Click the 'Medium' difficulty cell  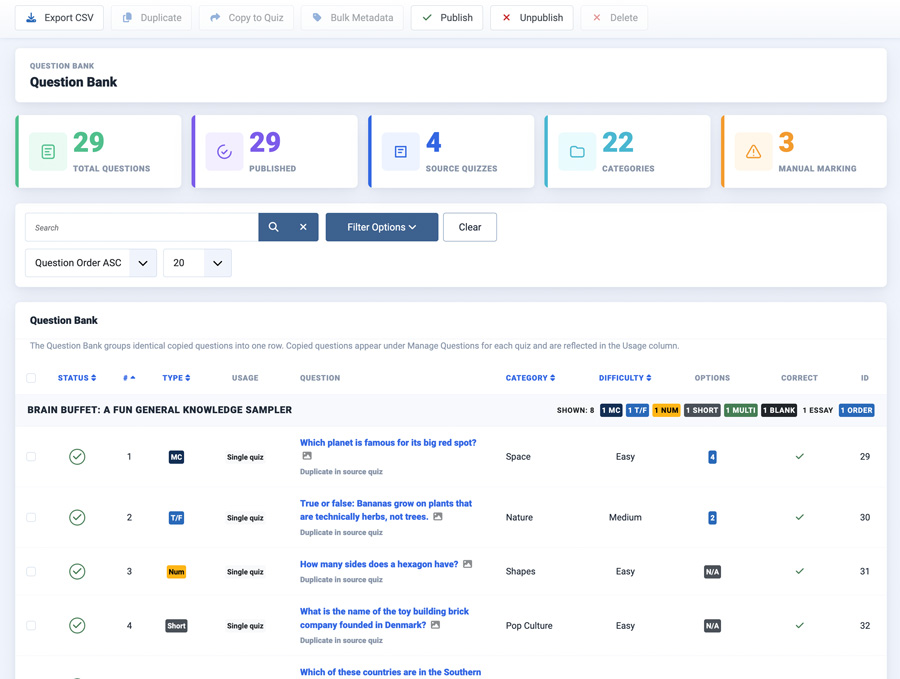tap(625, 518)
